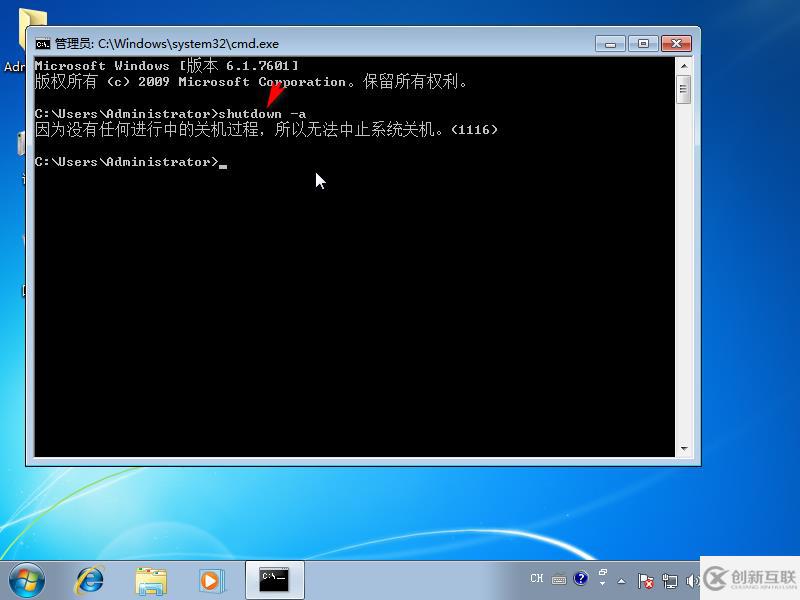Maximize the cmd.exe window

pos(643,44)
